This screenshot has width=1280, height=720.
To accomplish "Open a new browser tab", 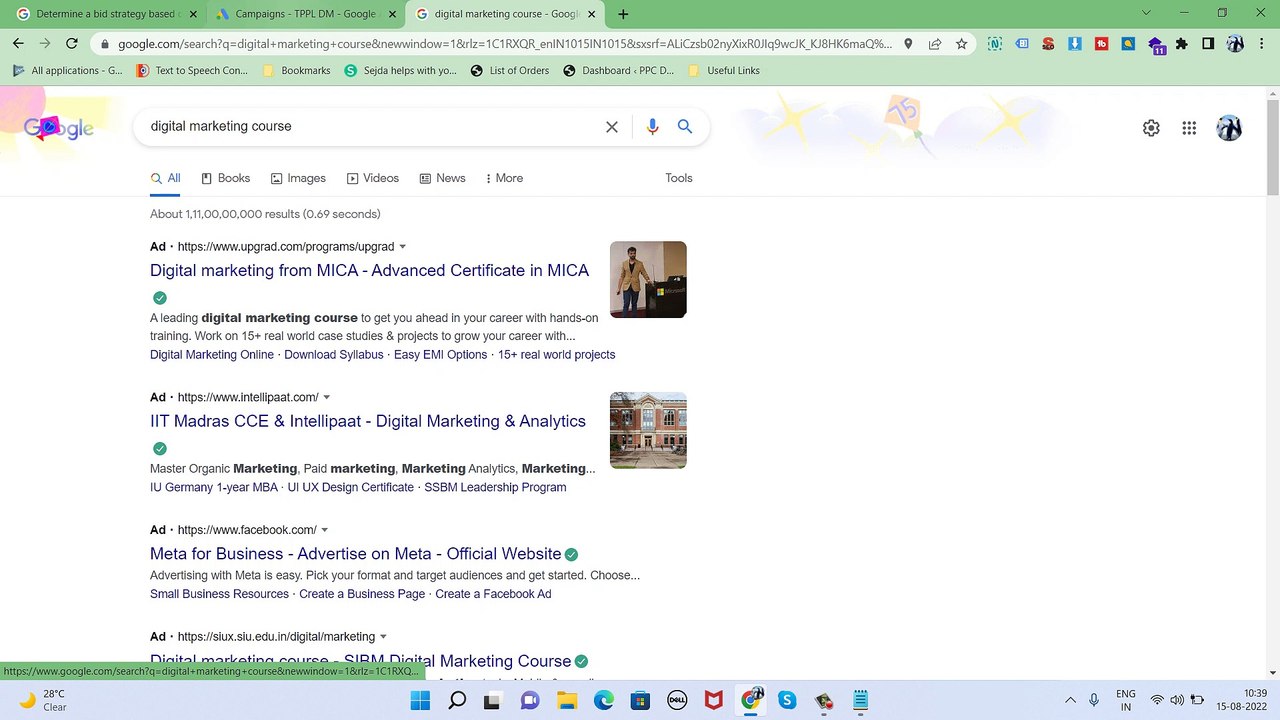I will point(623,14).
